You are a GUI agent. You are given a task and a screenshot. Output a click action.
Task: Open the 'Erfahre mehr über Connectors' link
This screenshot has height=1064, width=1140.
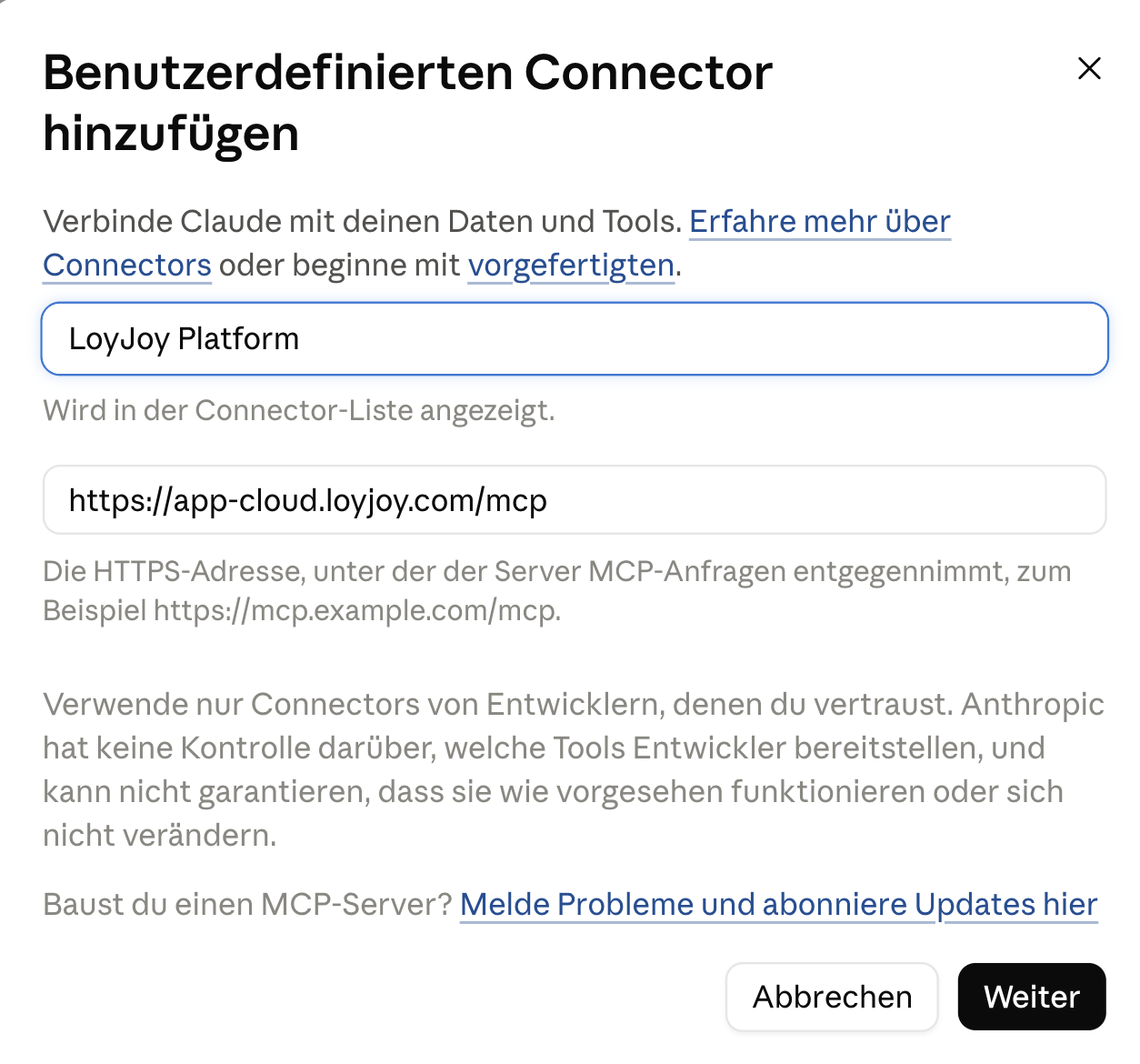pos(820,222)
